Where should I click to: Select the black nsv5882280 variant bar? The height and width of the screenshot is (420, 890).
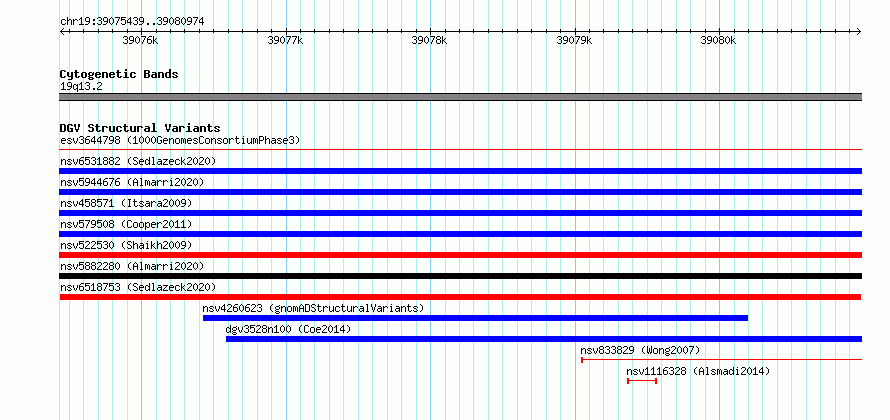(x=461, y=276)
